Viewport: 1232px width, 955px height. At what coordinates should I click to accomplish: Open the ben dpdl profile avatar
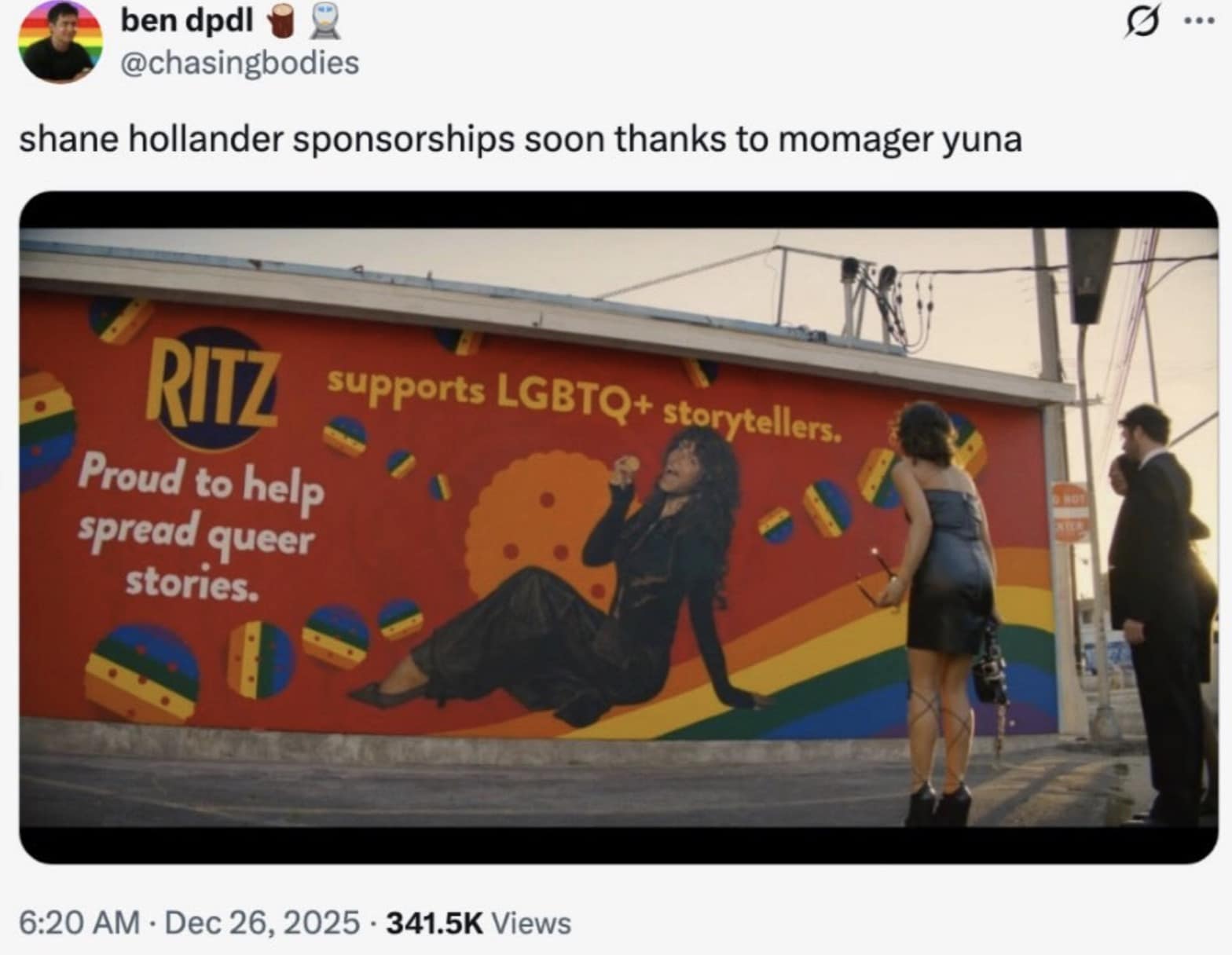pos(60,42)
